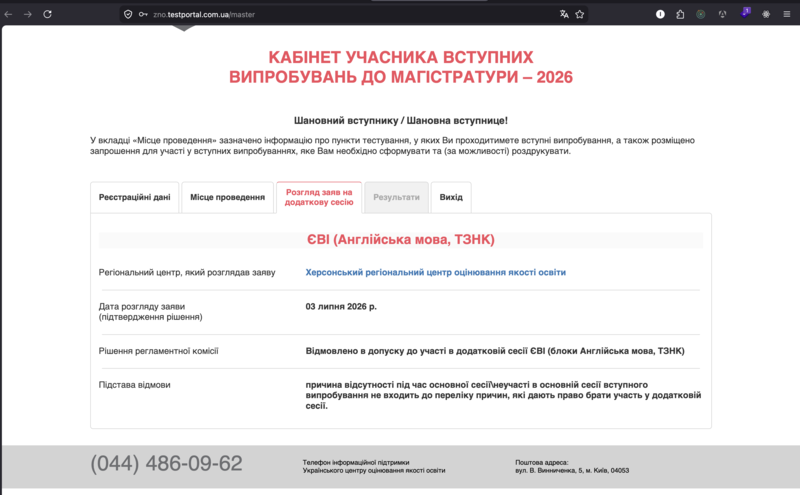Image resolution: width=800 pixels, height=495 pixels.
Task: Select Розгляд заяв на додаткову сесію tab
Action: point(319,197)
